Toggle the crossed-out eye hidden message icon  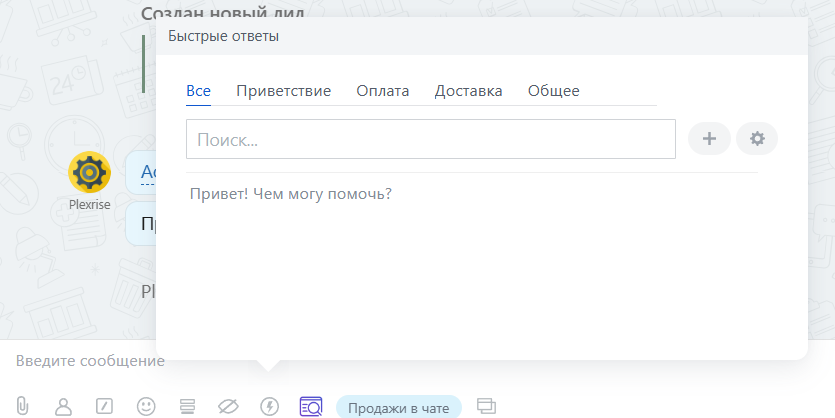point(229,406)
